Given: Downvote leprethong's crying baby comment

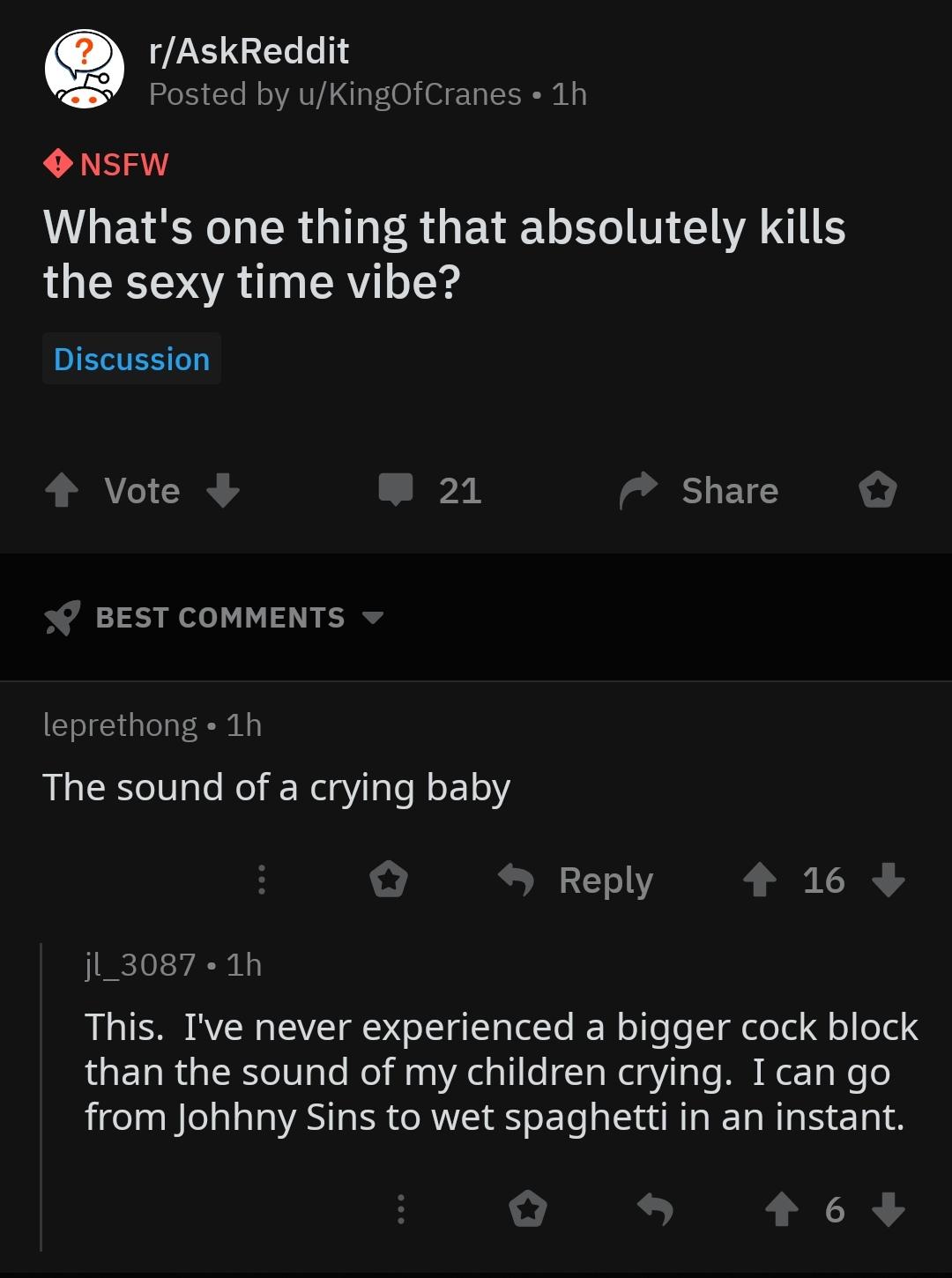Looking at the screenshot, I should click(x=888, y=880).
